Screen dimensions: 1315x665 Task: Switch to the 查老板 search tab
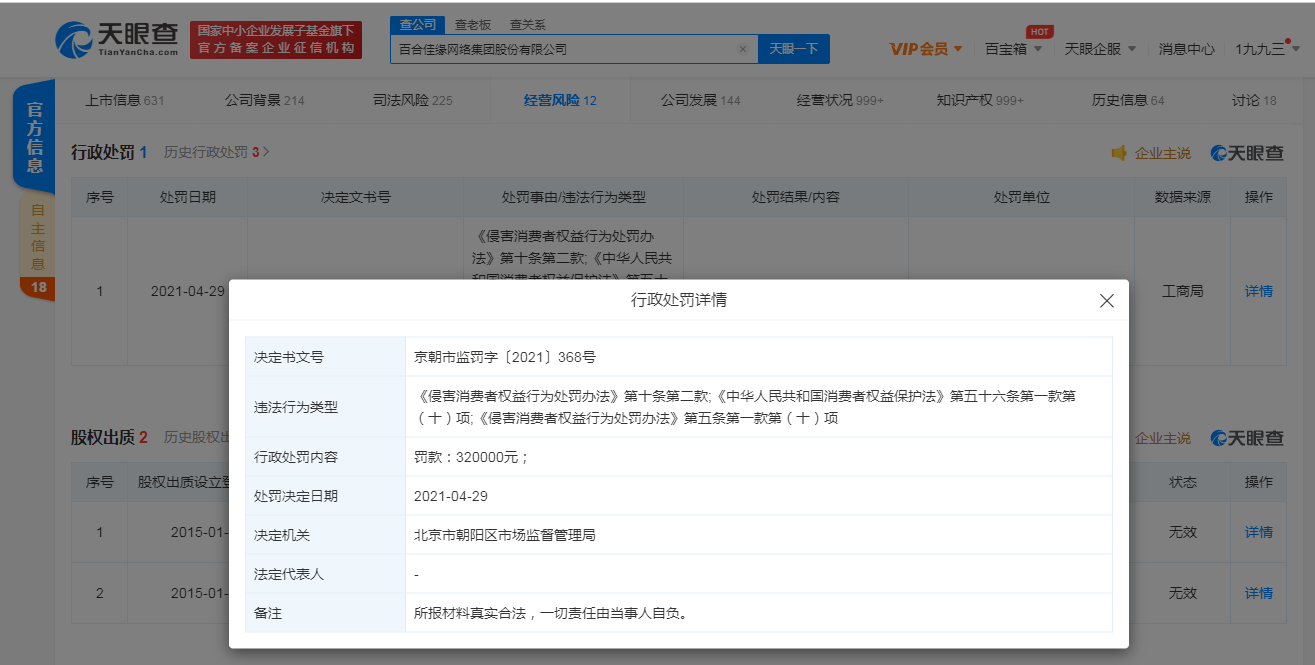[x=473, y=24]
